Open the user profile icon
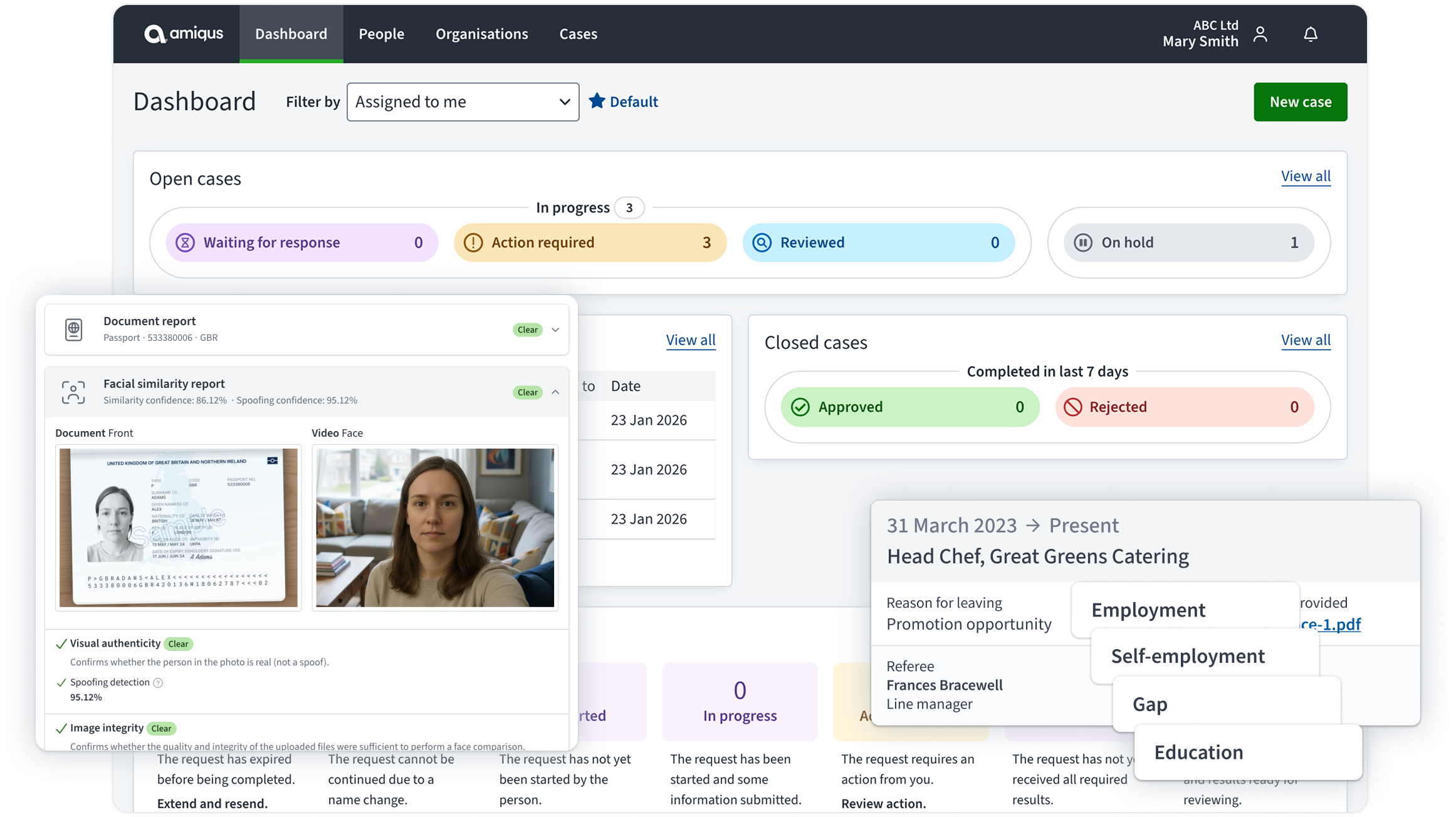Image resolution: width=1456 pixels, height=817 pixels. (1260, 34)
